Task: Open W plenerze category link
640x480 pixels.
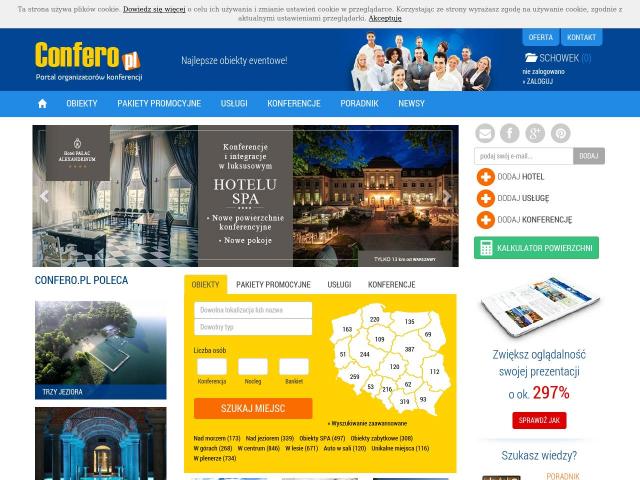Action: tap(215, 458)
